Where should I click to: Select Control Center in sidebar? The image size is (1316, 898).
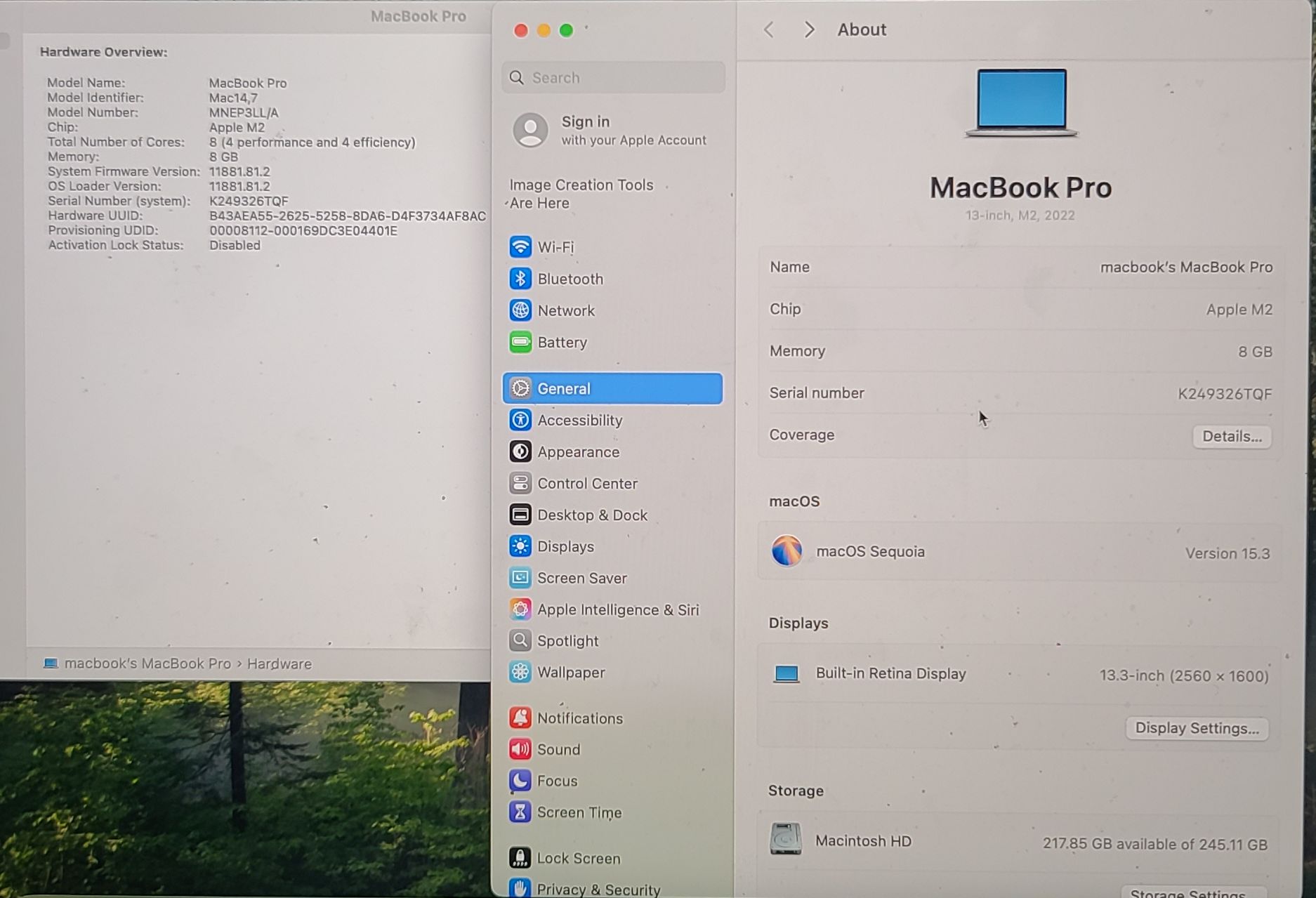pyautogui.click(x=586, y=483)
